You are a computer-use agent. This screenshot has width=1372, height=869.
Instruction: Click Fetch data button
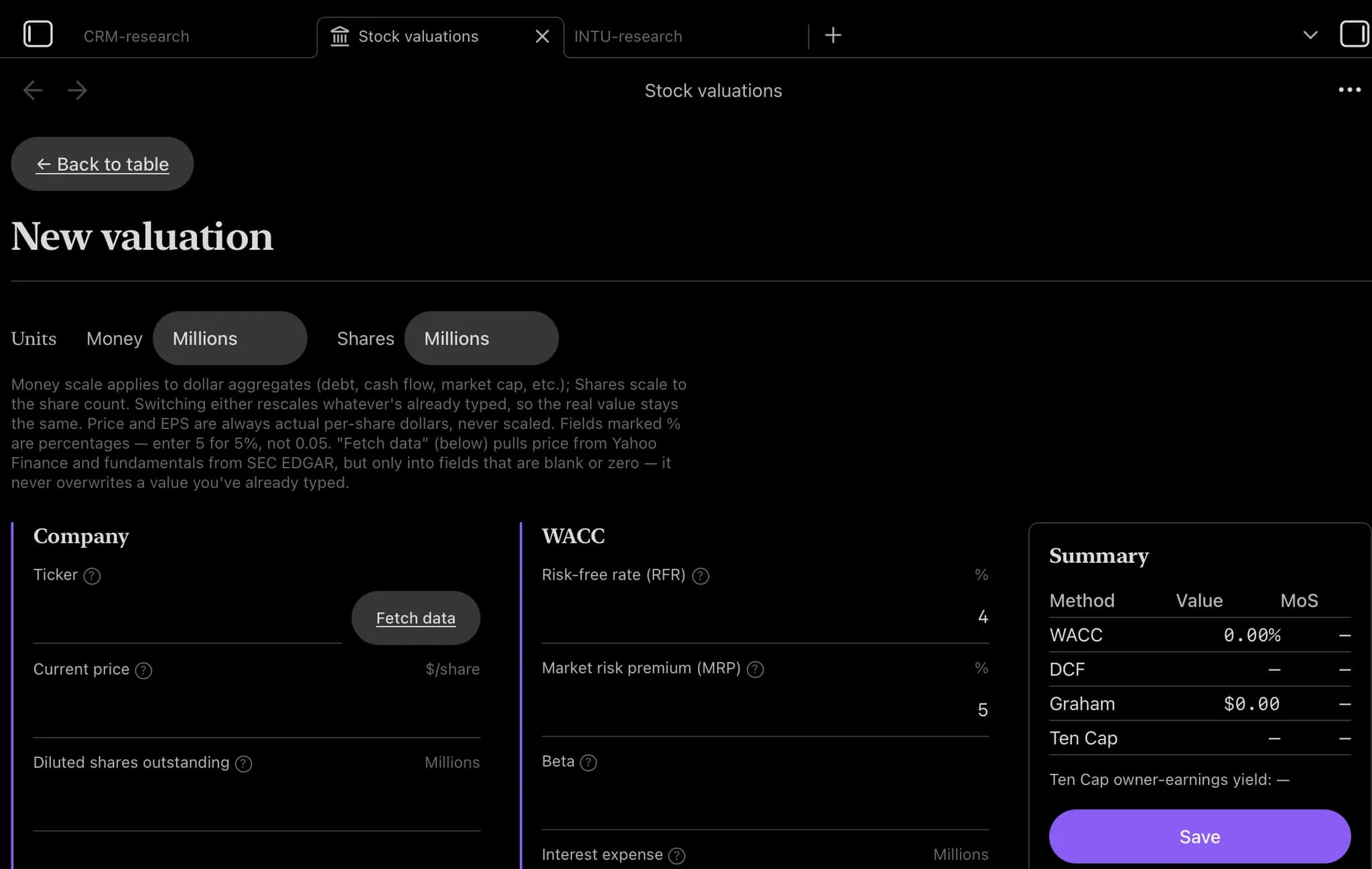(x=415, y=618)
